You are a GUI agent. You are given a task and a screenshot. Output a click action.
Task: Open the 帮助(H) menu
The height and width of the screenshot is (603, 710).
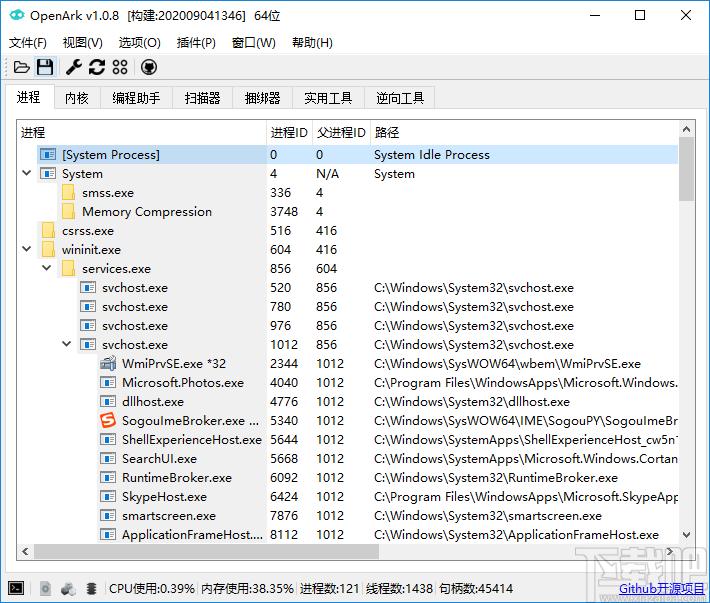pos(312,43)
